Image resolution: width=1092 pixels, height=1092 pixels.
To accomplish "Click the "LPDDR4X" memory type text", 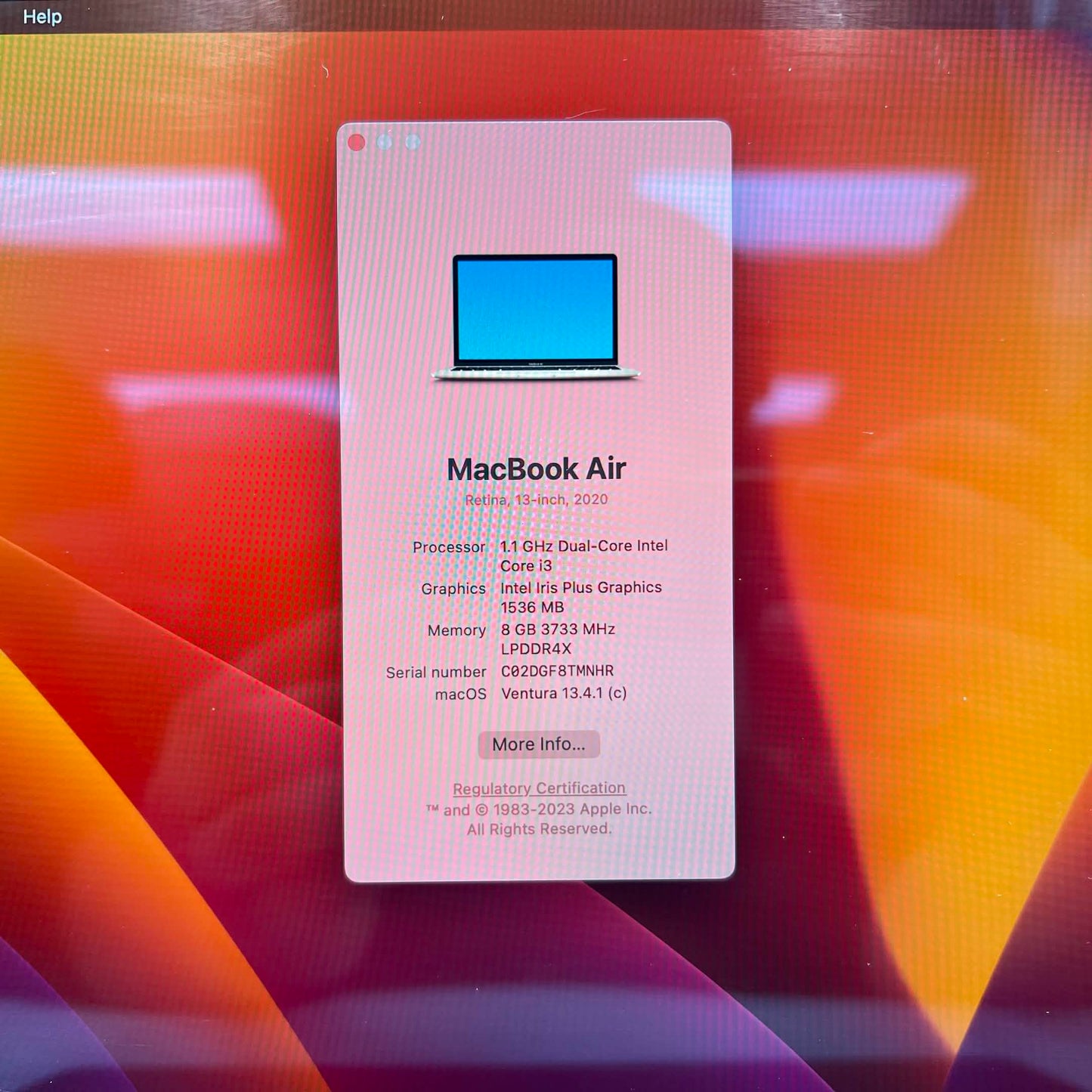I will (x=536, y=649).
